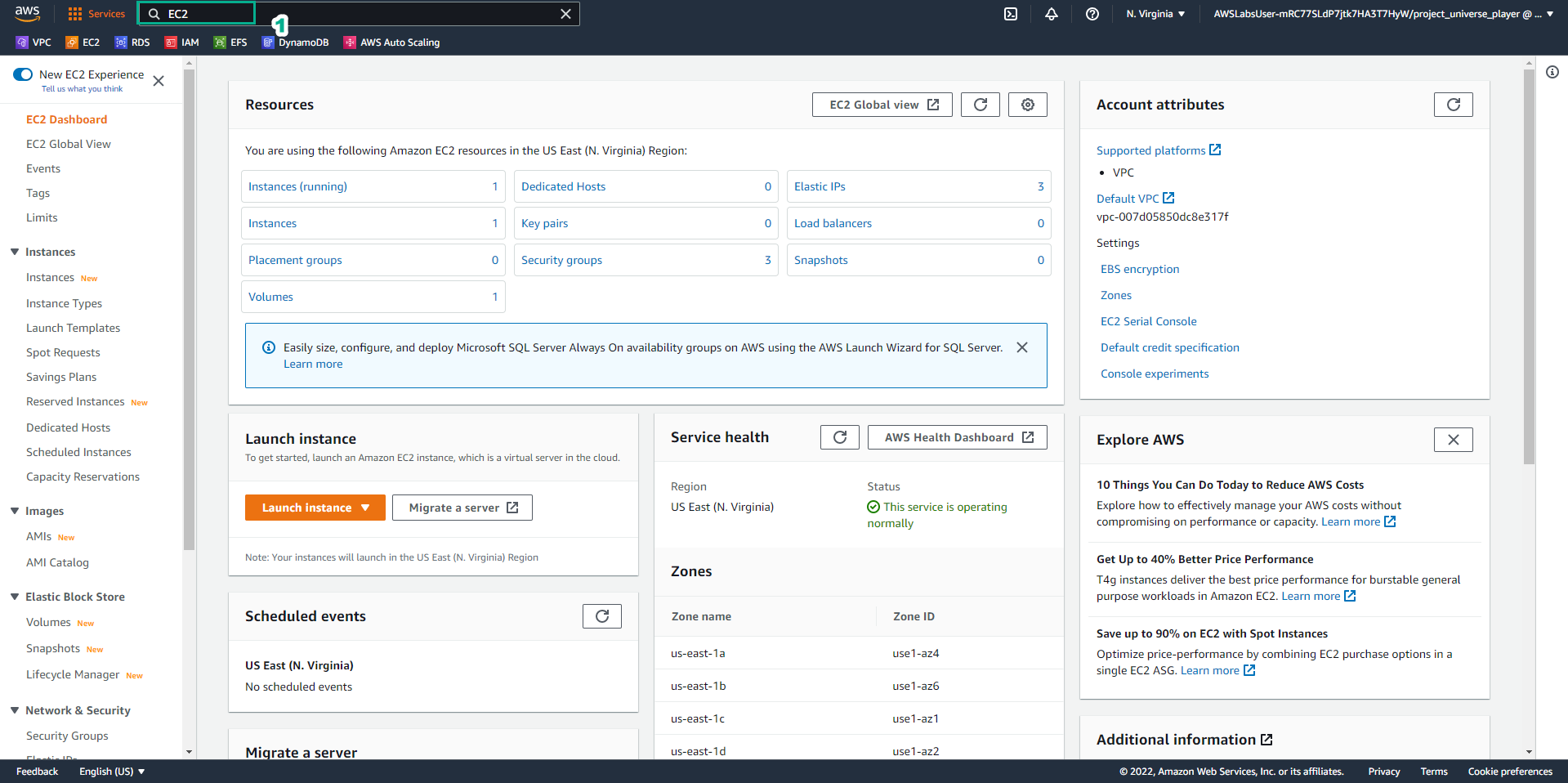Viewport: 1568px width, 783px height.
Task: Click the Default VPC external link
Action: pyautogui.click(x=1136, y=199)
